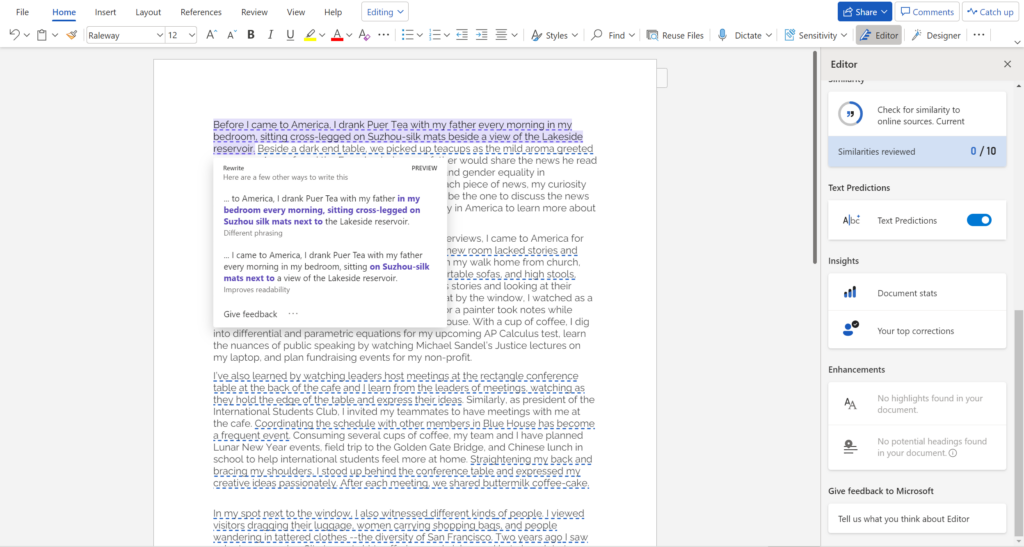Click the Format Painter brush icon
The height and width of the screenshot is (547, 1024).
click(x=71, y=35)
